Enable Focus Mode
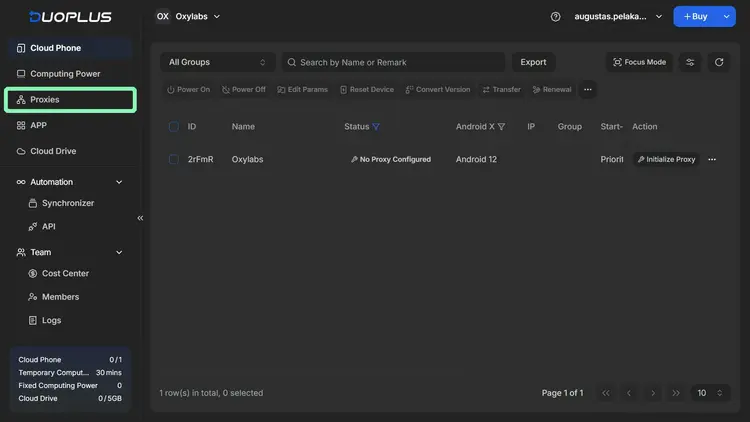Screen dimensions: 750x422 point(638,62)
